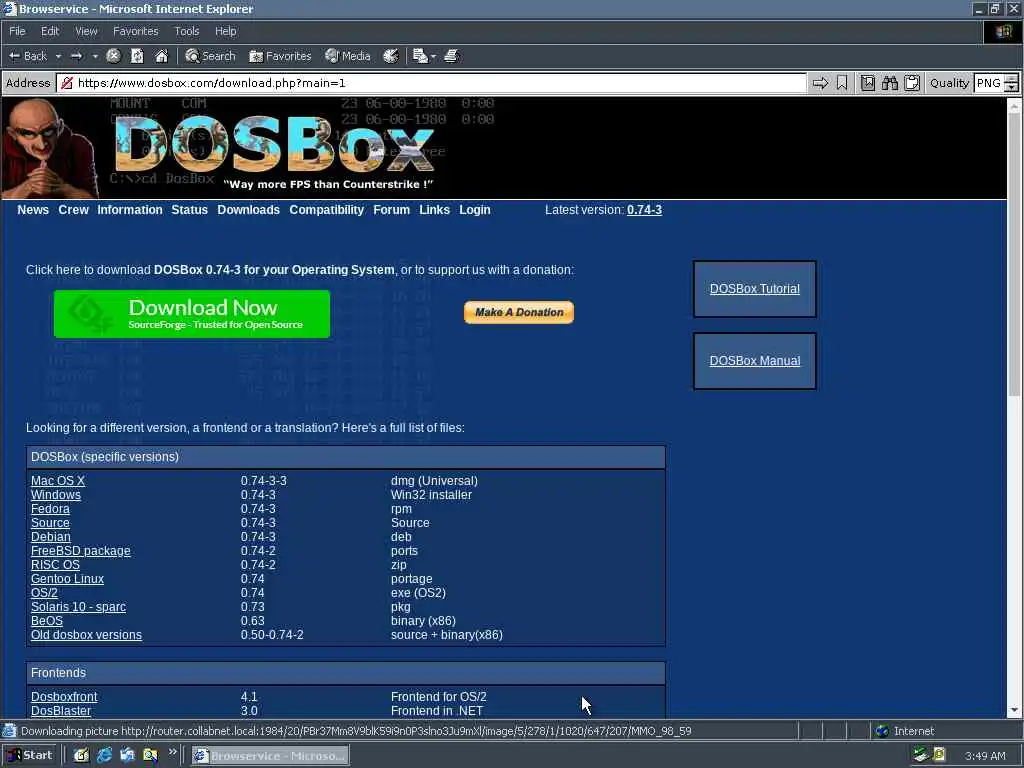This screenshot has width=1024, height=768.
Task: Open the Compatibility navigation link
Action: [x=327, y=210]
